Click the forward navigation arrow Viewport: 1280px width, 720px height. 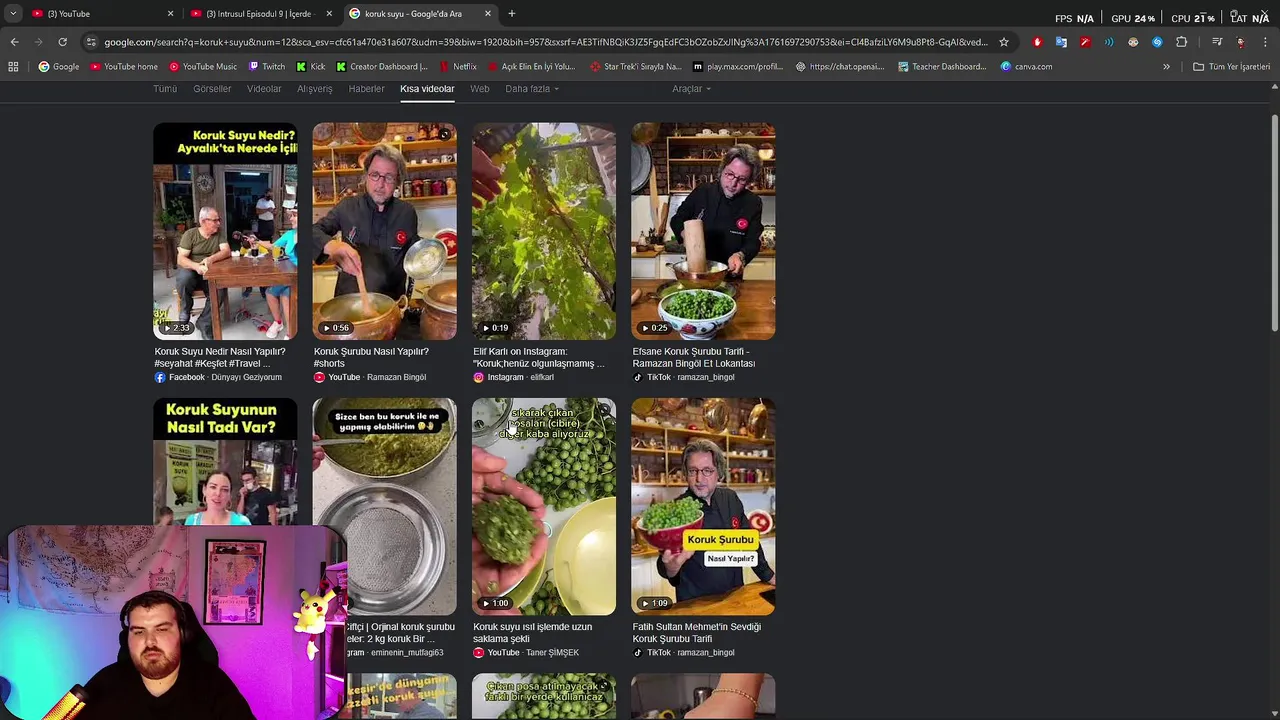pos(38,42)
